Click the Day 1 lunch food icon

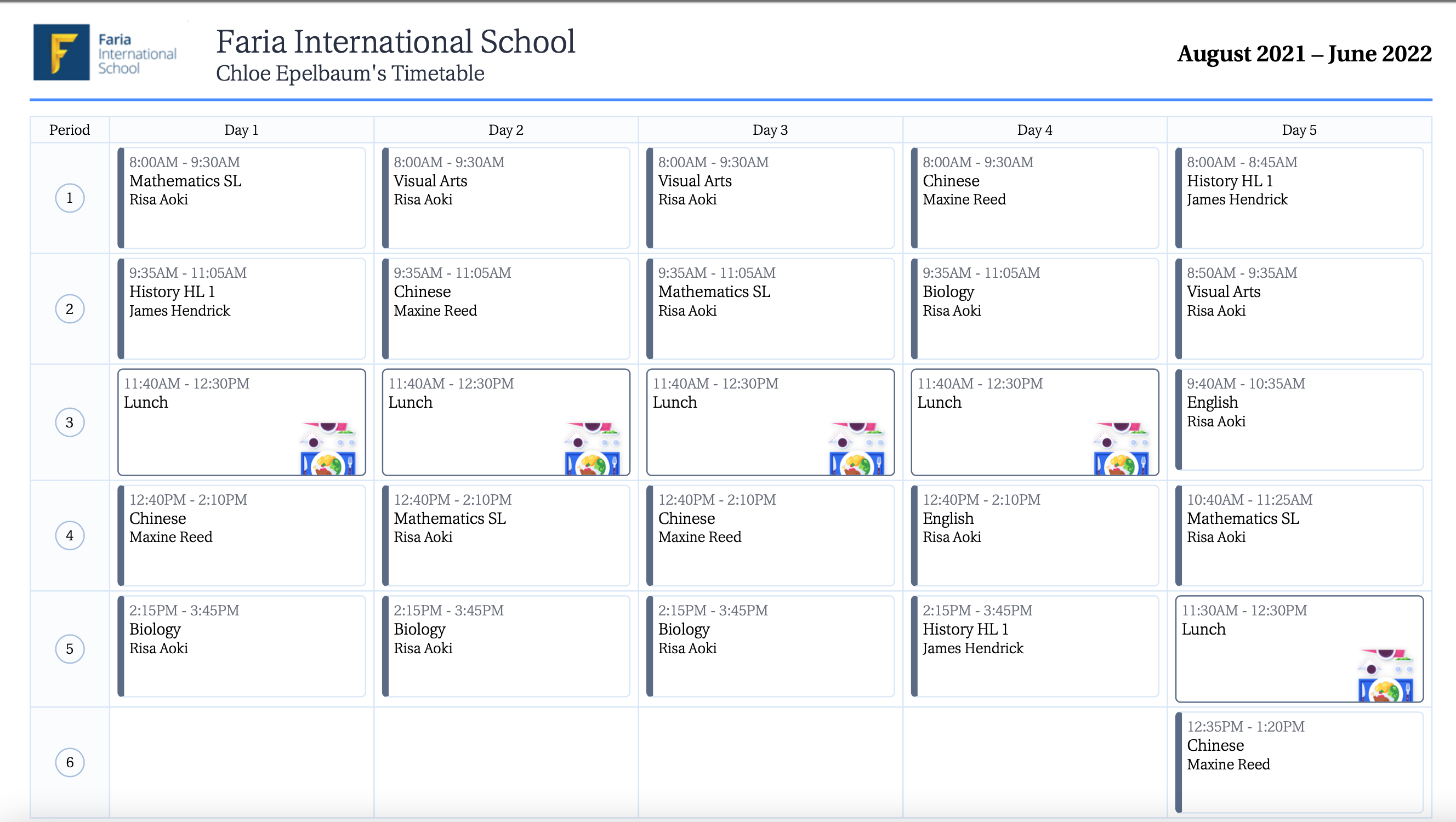pos(328,448)
